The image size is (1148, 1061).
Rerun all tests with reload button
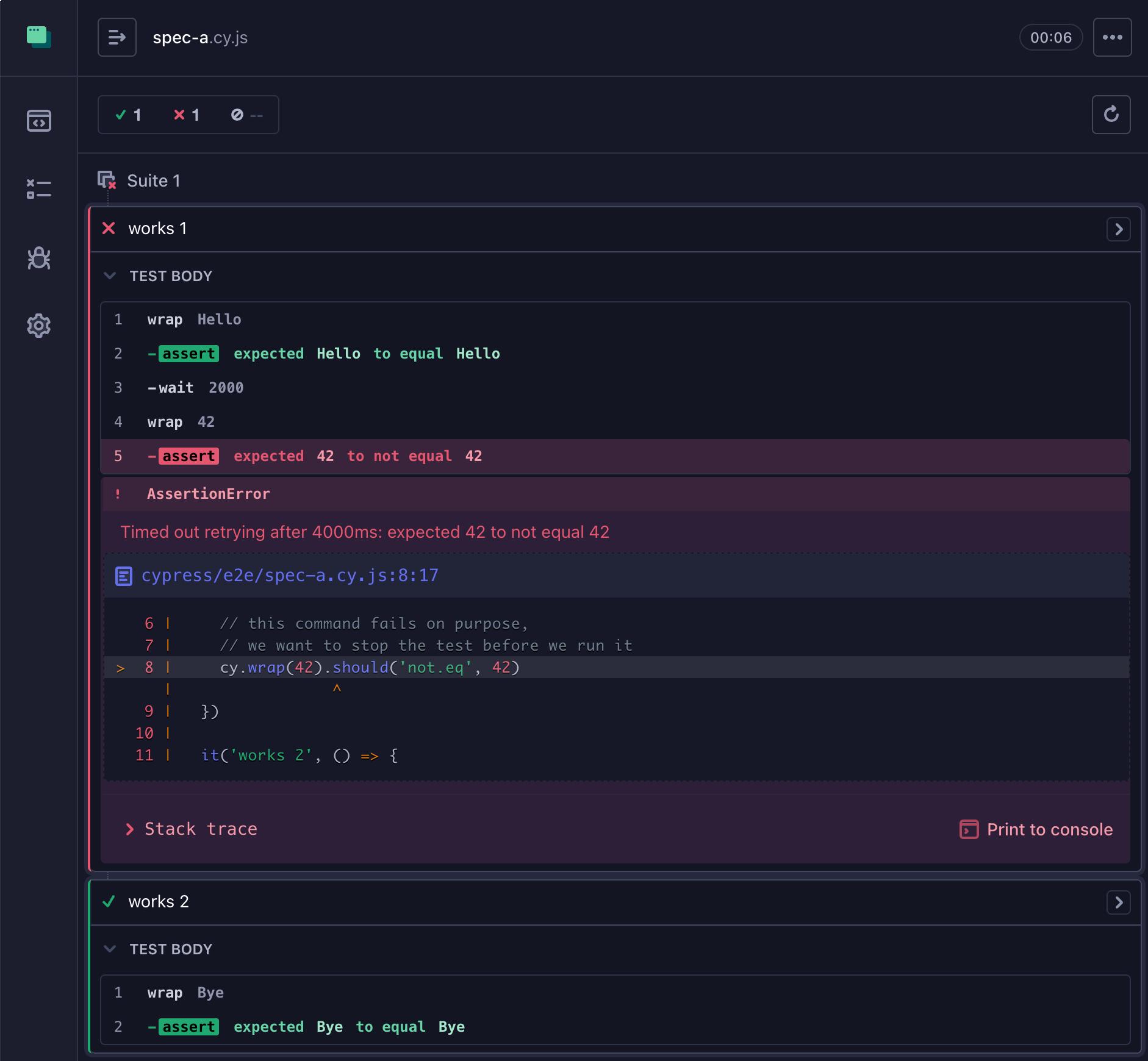[1111, 114]
